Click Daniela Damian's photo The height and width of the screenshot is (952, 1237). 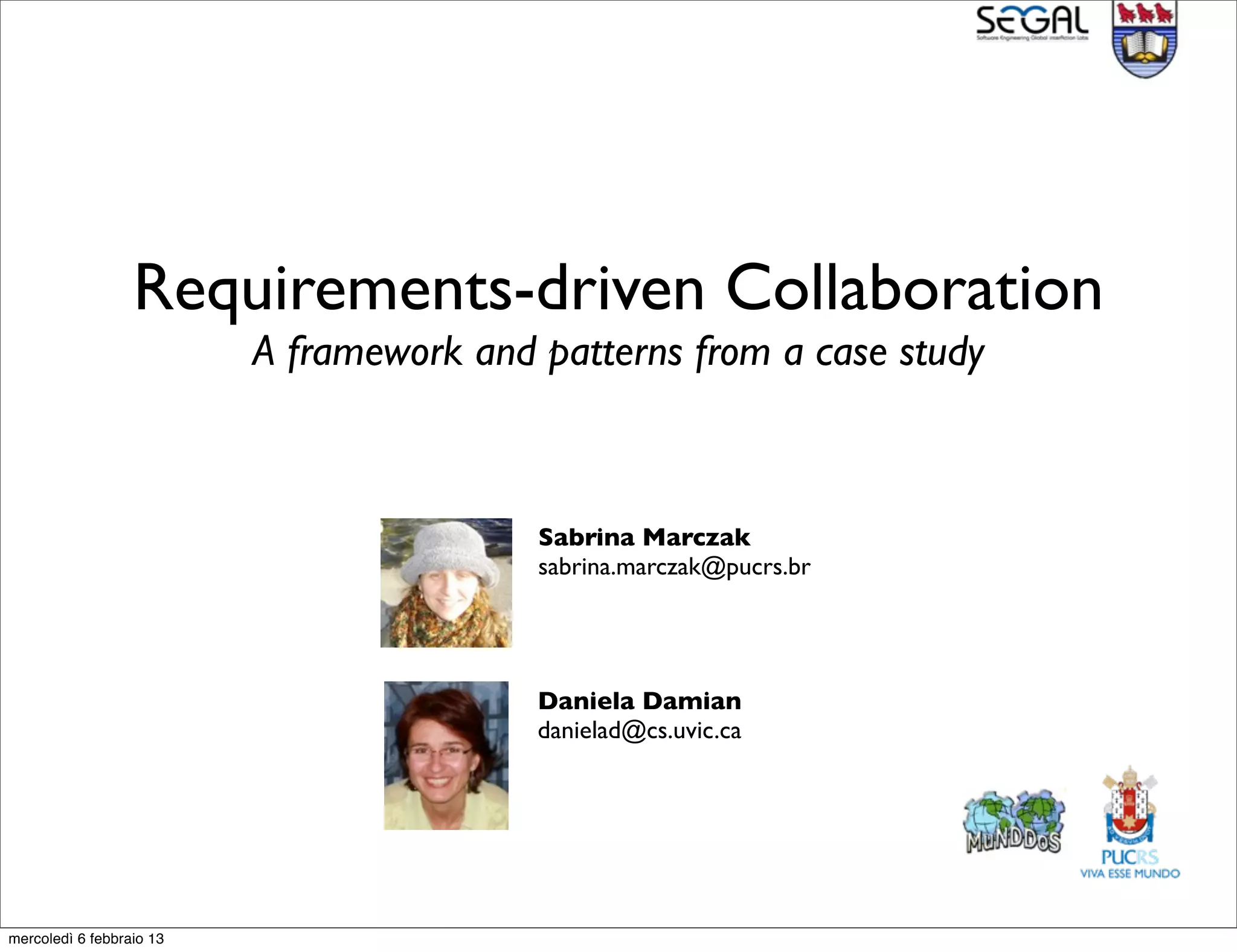coord(446,755)
